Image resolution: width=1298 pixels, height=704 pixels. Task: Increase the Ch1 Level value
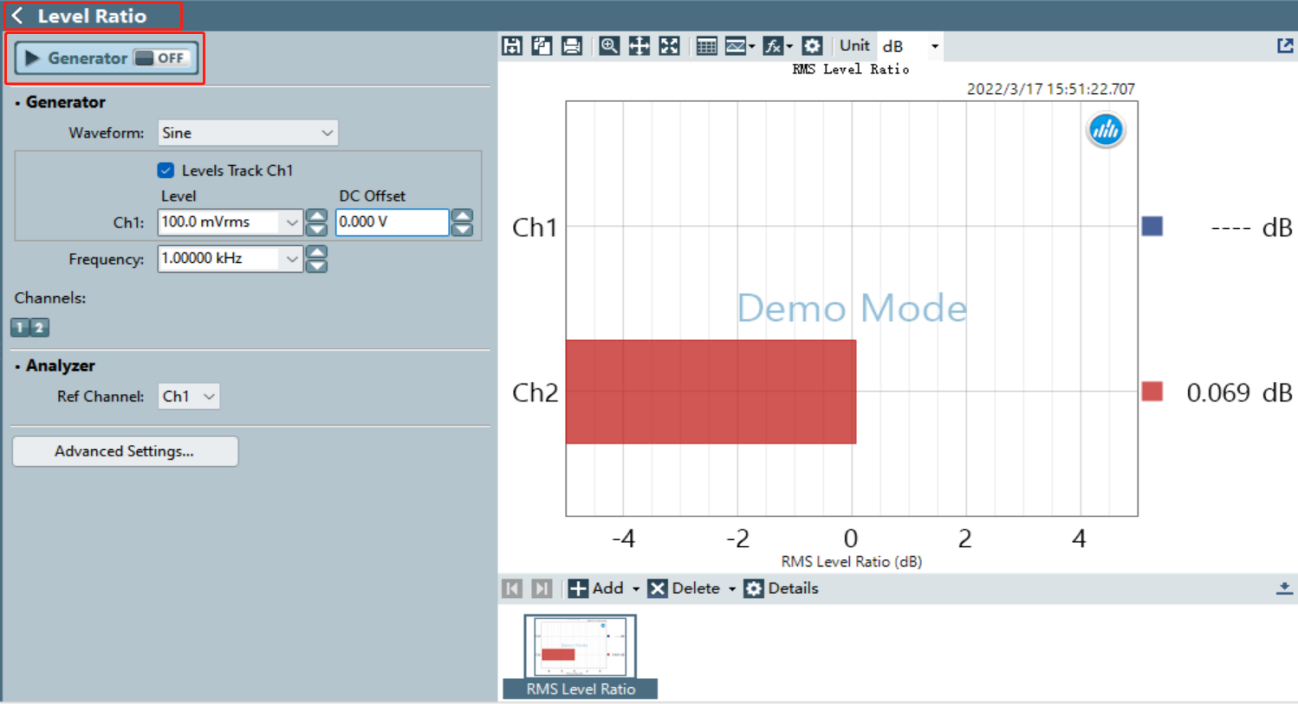[x=316, y=215]
